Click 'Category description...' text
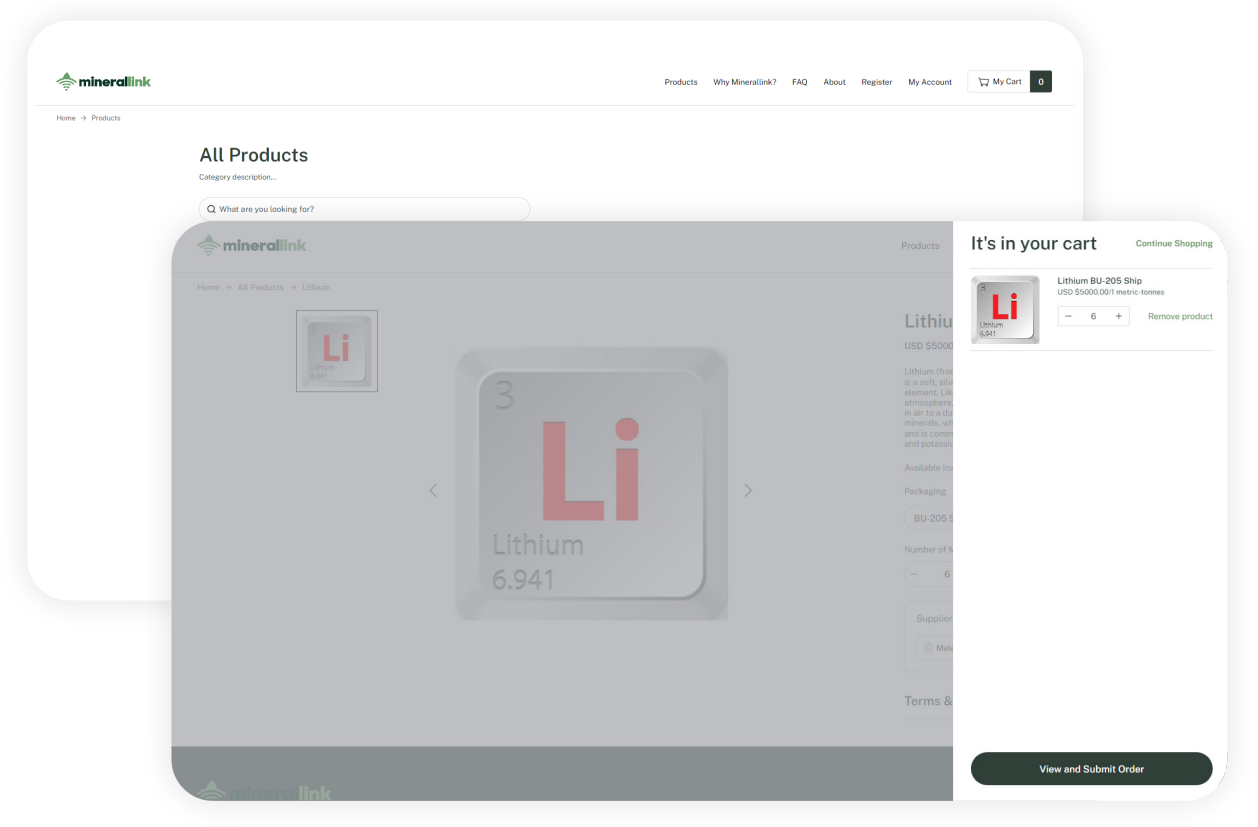 pyautogui.click(x=238, y=177)
